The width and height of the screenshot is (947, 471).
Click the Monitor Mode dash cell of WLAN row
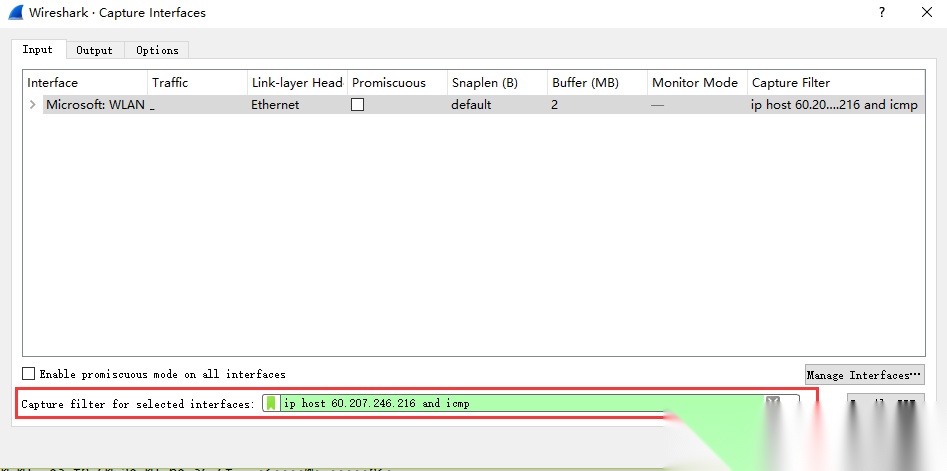coord(658,105)
